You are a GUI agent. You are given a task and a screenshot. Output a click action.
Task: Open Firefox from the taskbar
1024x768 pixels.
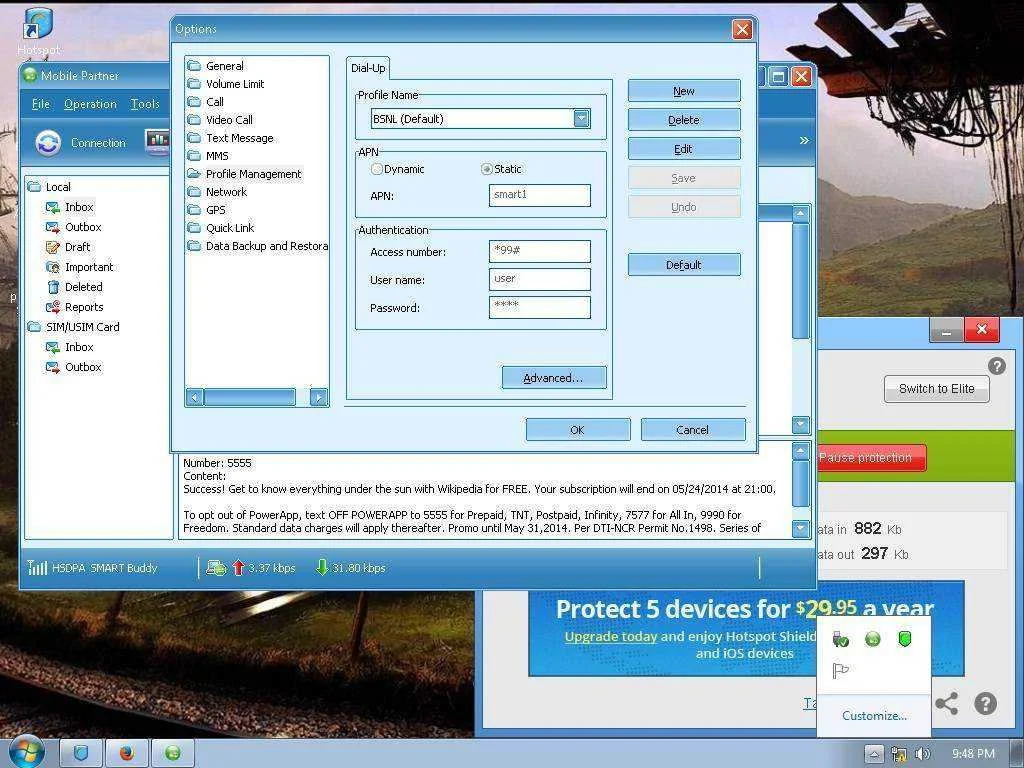(x=127, y=754)
